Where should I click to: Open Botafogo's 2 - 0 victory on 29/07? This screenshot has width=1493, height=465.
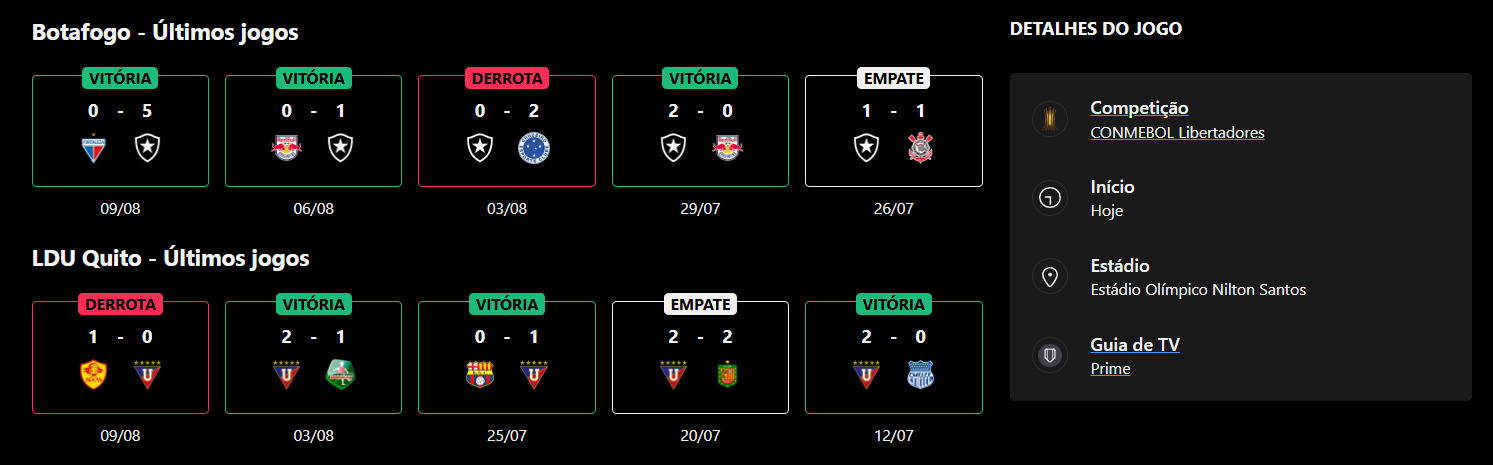click(x=700, y=131)
